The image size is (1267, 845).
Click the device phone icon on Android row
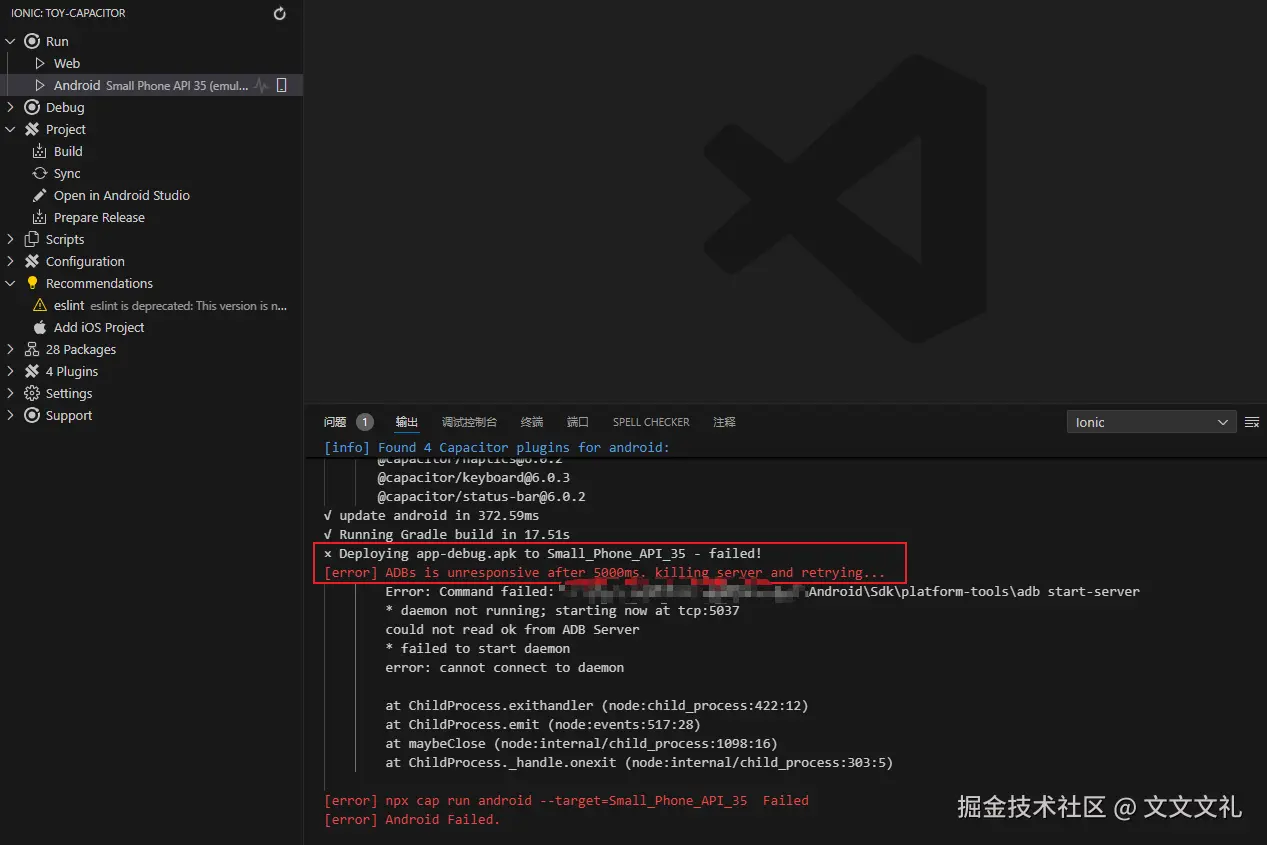click(281, 86)
